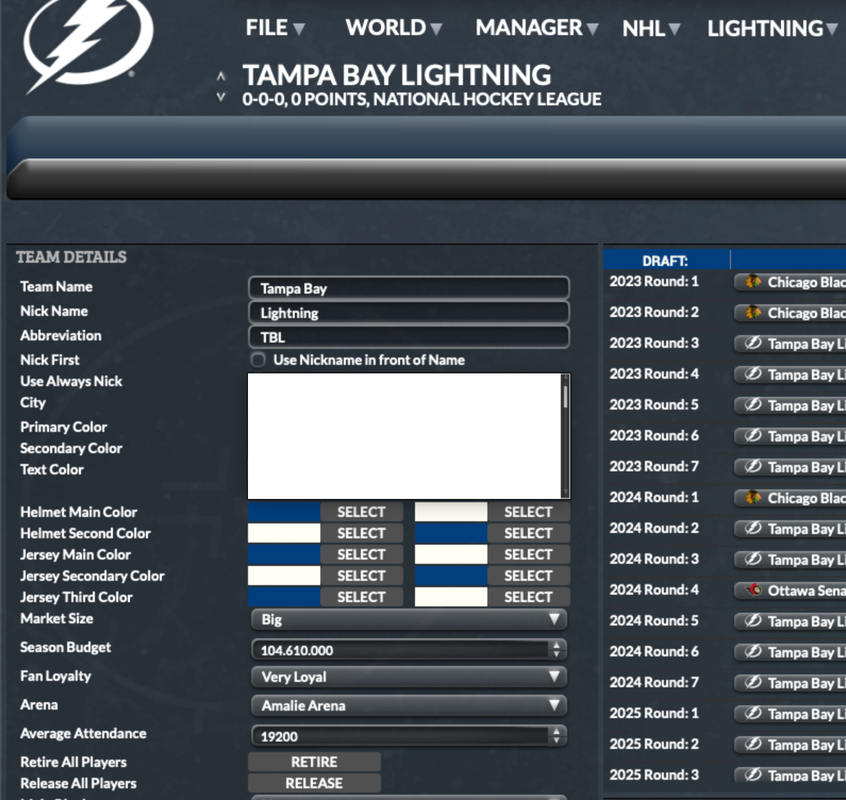The height and width of the screenshot is (800, 846).
Task: Click second Helmet Main Color swatch
Action: [x=451, y=512]
